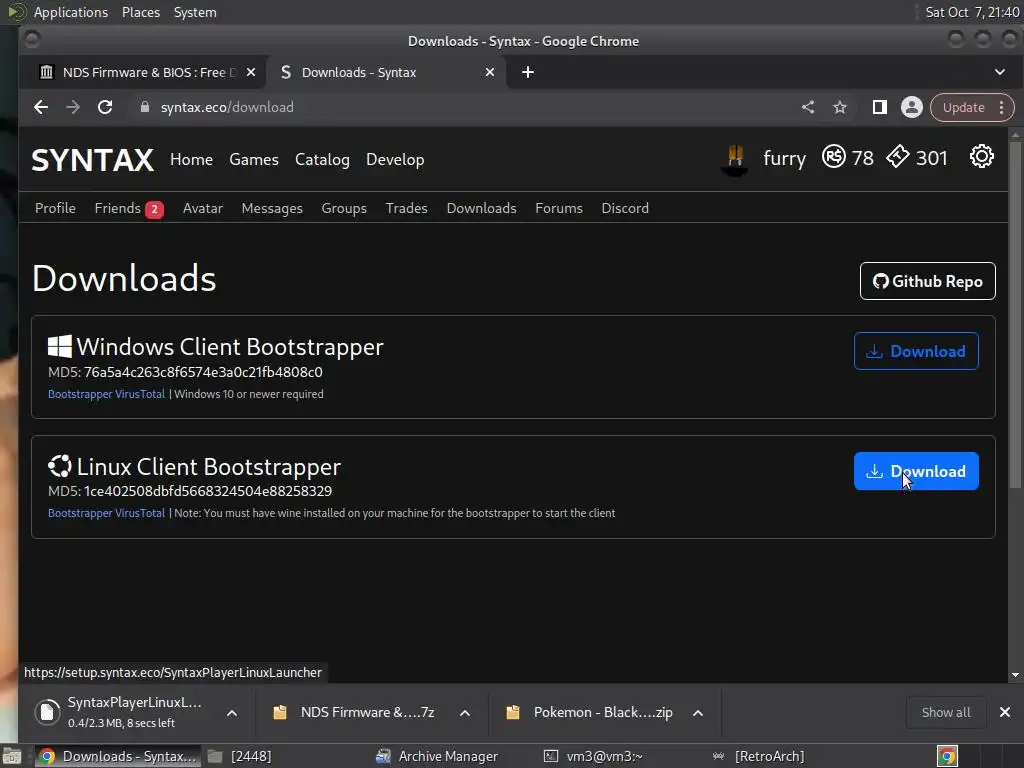The height and width of the screenshot is (768, 1024).
Task: Click the Linux MD5 hash text
Action: click(208, 491)
